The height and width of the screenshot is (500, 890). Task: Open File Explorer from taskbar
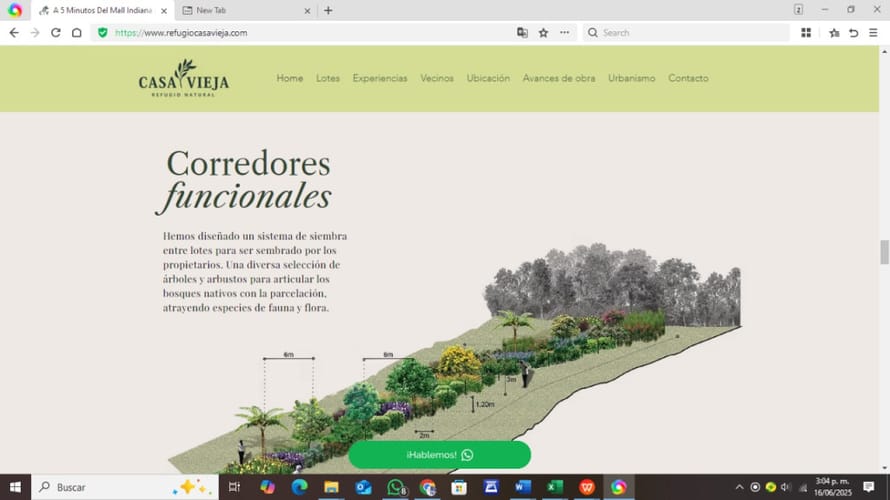331,487
